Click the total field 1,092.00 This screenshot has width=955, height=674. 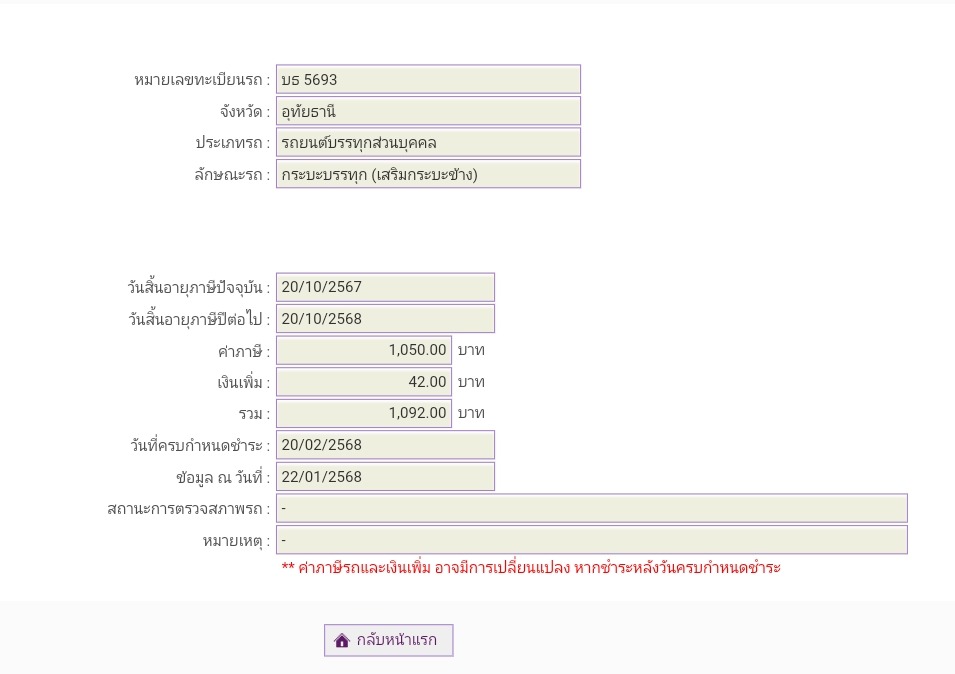click(364, 413)
